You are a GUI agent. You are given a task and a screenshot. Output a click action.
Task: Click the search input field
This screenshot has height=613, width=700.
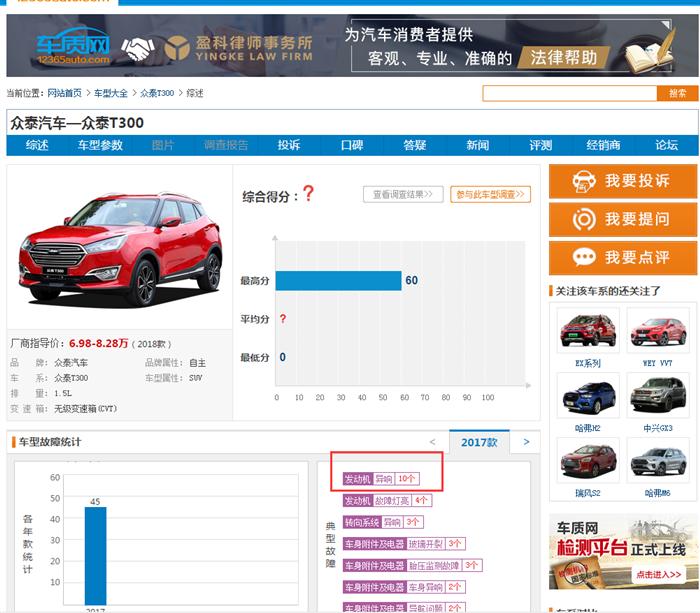pyautogui.click(x=570, y=93)
